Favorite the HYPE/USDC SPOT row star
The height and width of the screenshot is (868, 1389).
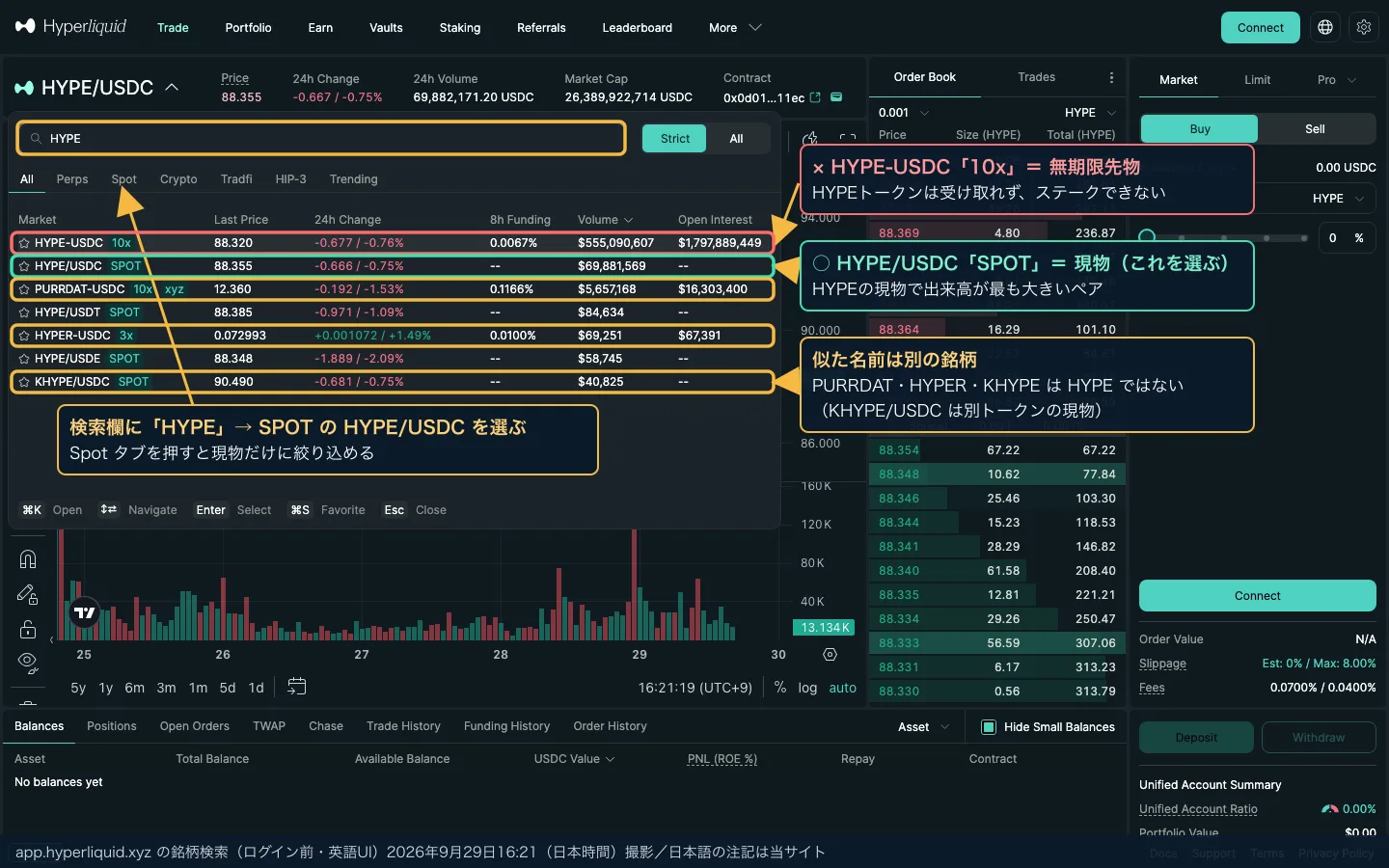tap(24, 266)
